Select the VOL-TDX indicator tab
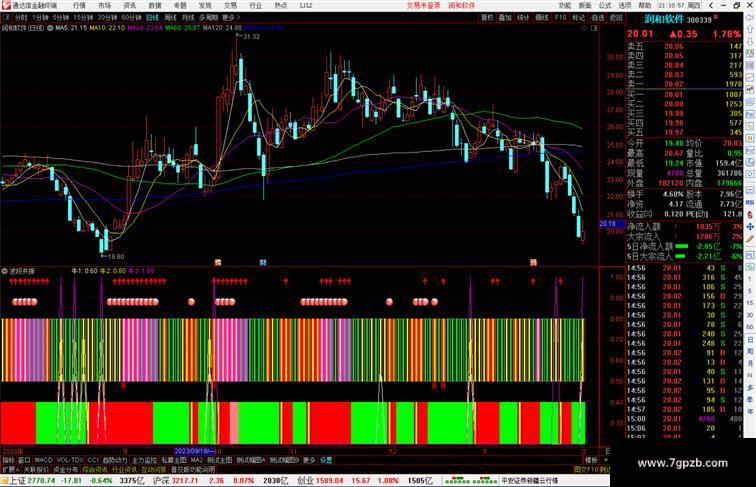 (x=70, y=460)
